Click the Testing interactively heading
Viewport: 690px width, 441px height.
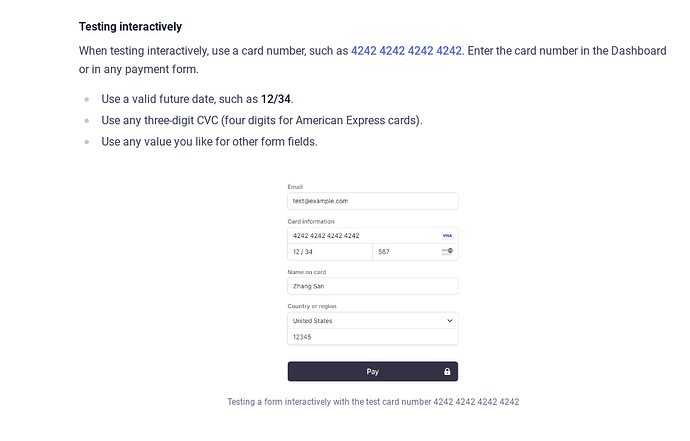click(x=130, y=26)
